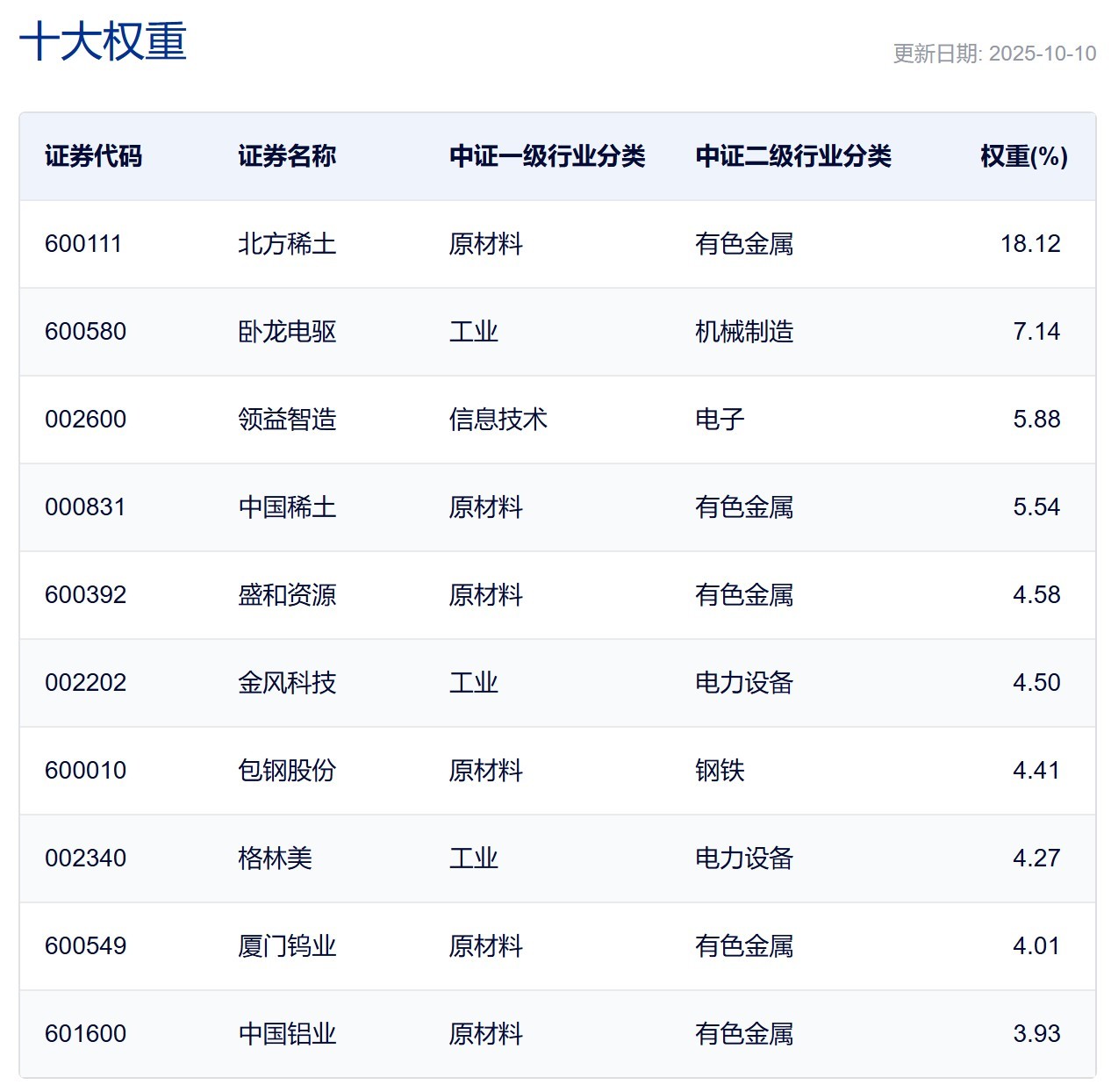
Task: Select stock code 600549
Action: tap(85, 946)
